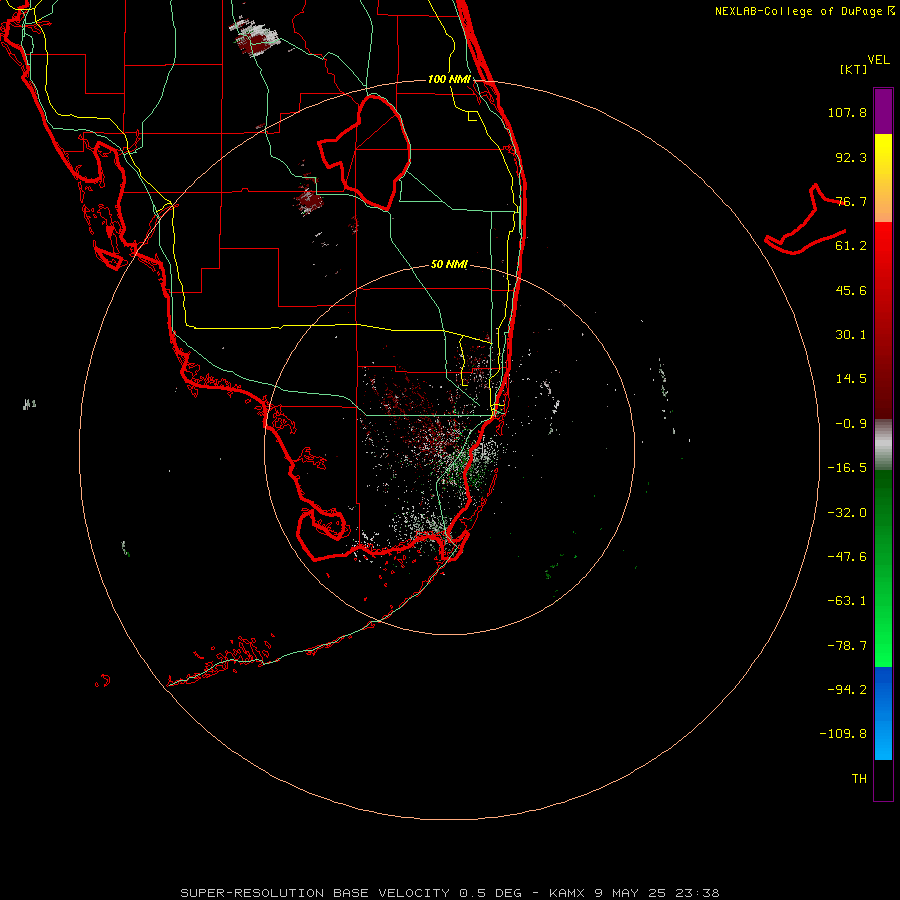This screenshot has width=900, height=900.
Task: Select the -63.1 velocity scale value
Action: tap(847, 601)
